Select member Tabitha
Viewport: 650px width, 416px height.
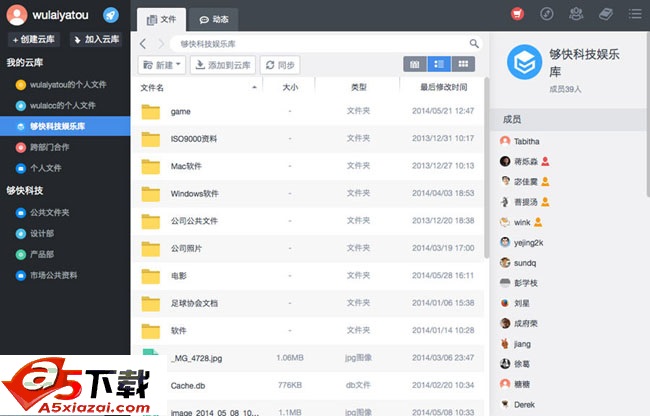click(x=526, y=141)
